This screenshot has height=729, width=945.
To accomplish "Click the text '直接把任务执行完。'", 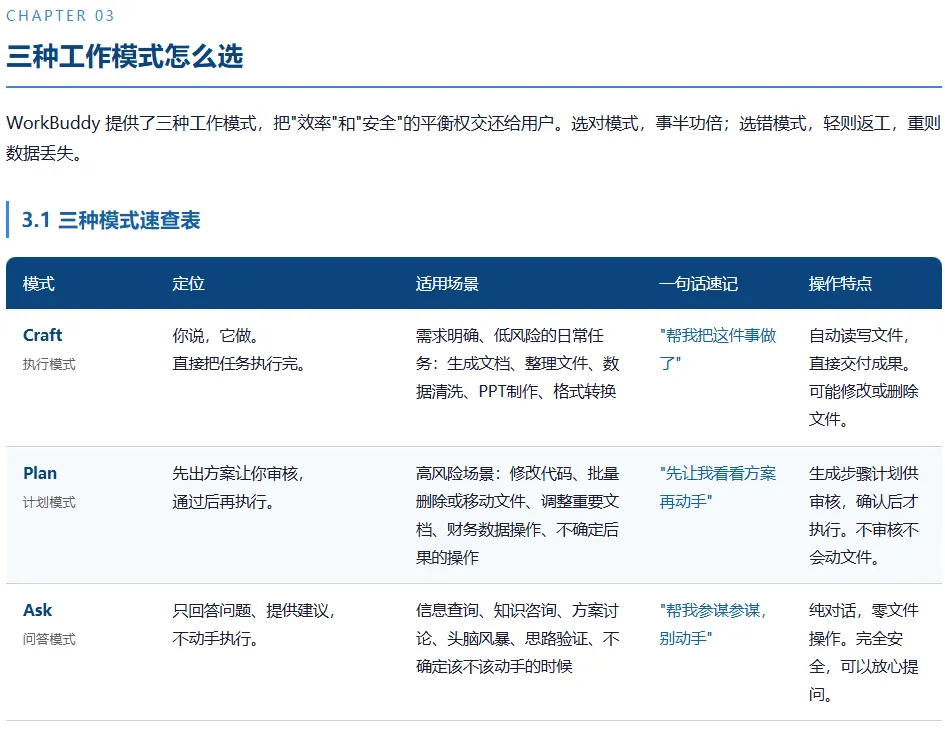I will click(x=239, y=363).
